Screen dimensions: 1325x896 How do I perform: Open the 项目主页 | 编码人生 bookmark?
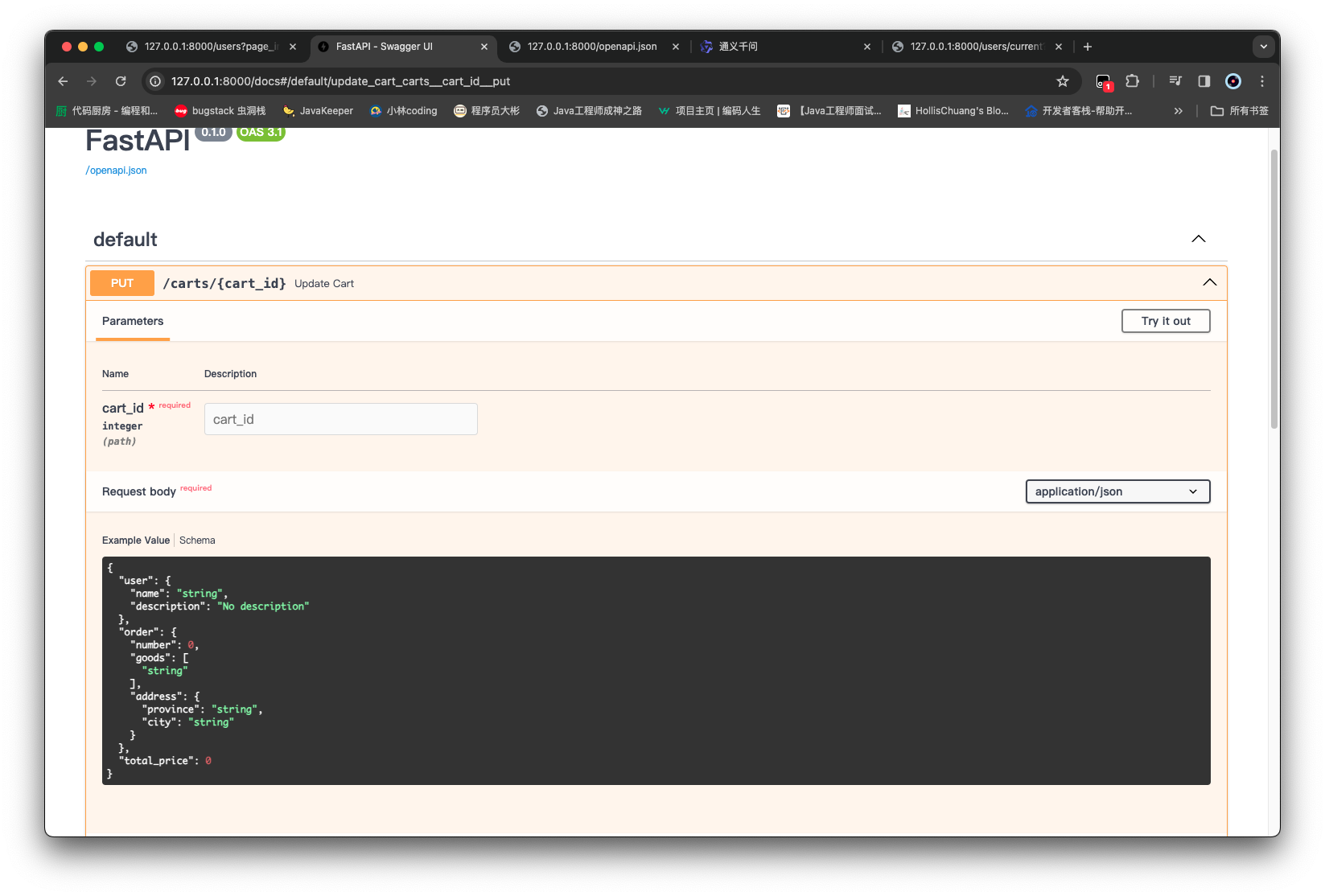tap(709, 111)
